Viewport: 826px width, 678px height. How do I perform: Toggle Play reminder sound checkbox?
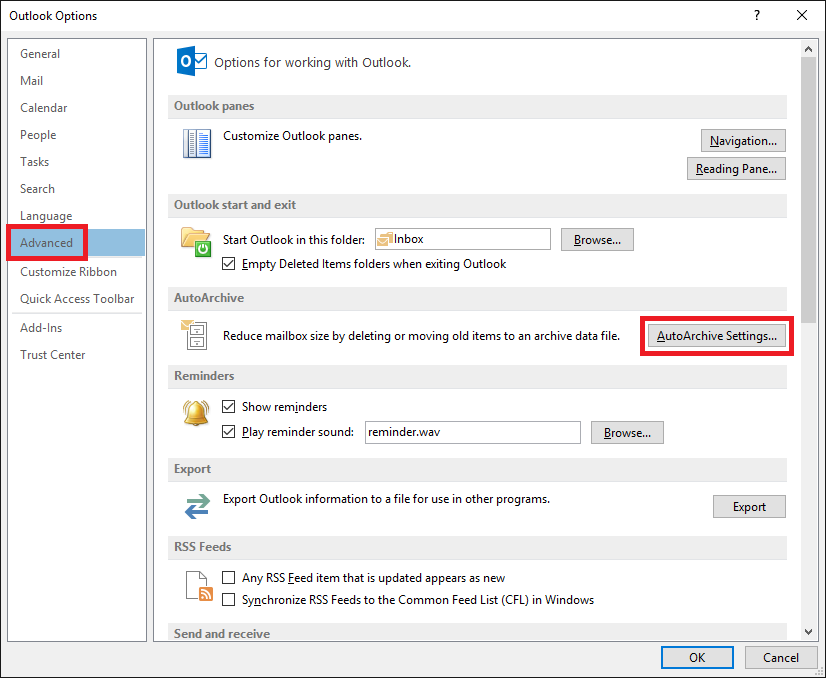[228, 432]
